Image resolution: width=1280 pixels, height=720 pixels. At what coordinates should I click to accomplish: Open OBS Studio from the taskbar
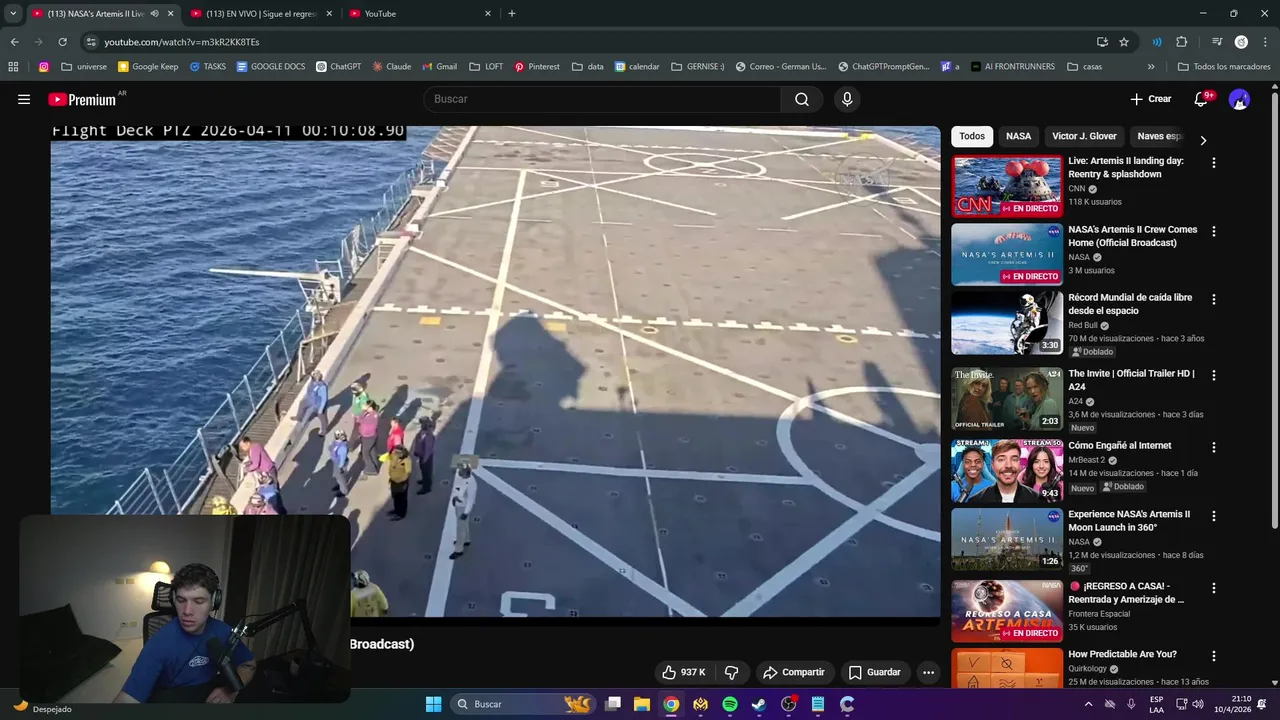pyautogui.click(x=789, y=704)
